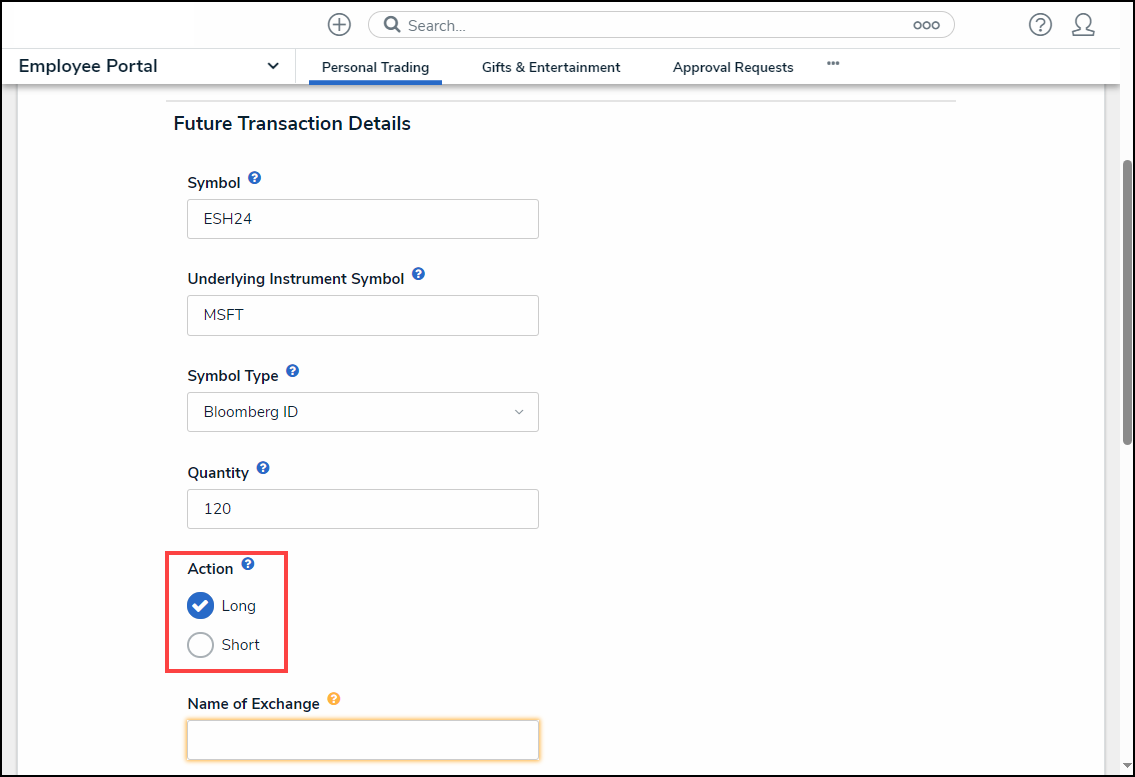Viewport: 1135px width, 777px height.
Task: Click the orange Name of Exchange help icon
Action: [333, 700]
